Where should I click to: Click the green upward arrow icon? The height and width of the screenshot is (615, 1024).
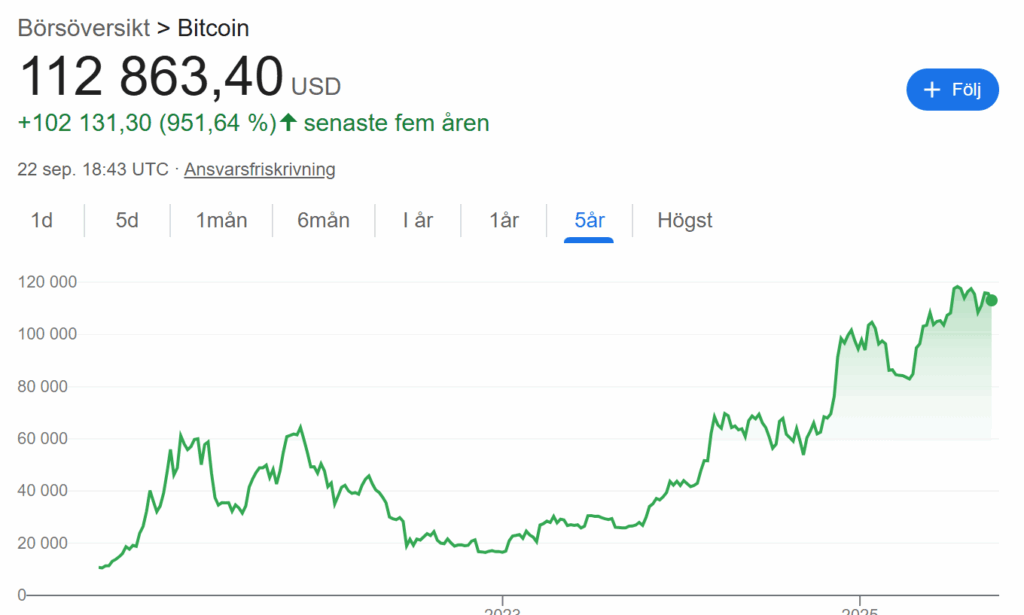tap(289, 123)
